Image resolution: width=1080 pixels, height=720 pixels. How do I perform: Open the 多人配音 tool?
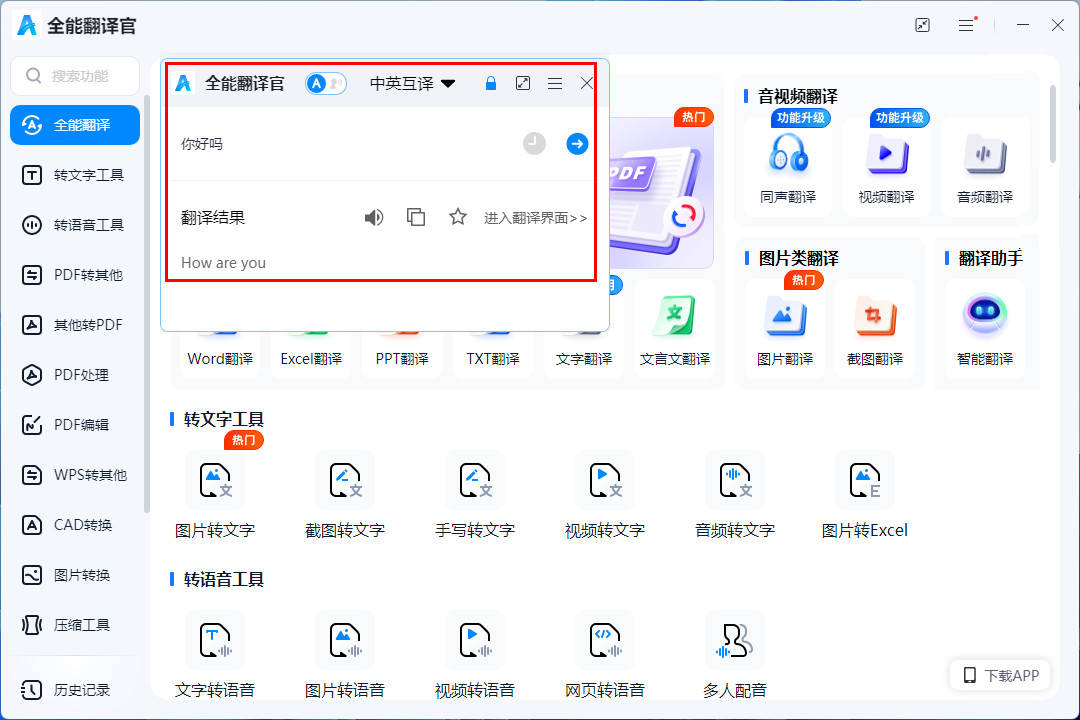[735, 655]
